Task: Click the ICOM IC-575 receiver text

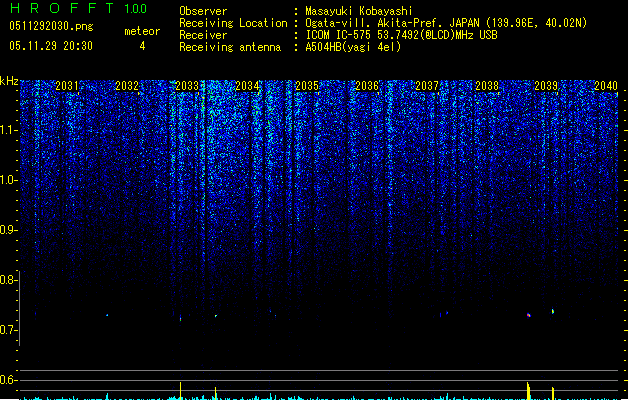Action: [x=401, y=35]
